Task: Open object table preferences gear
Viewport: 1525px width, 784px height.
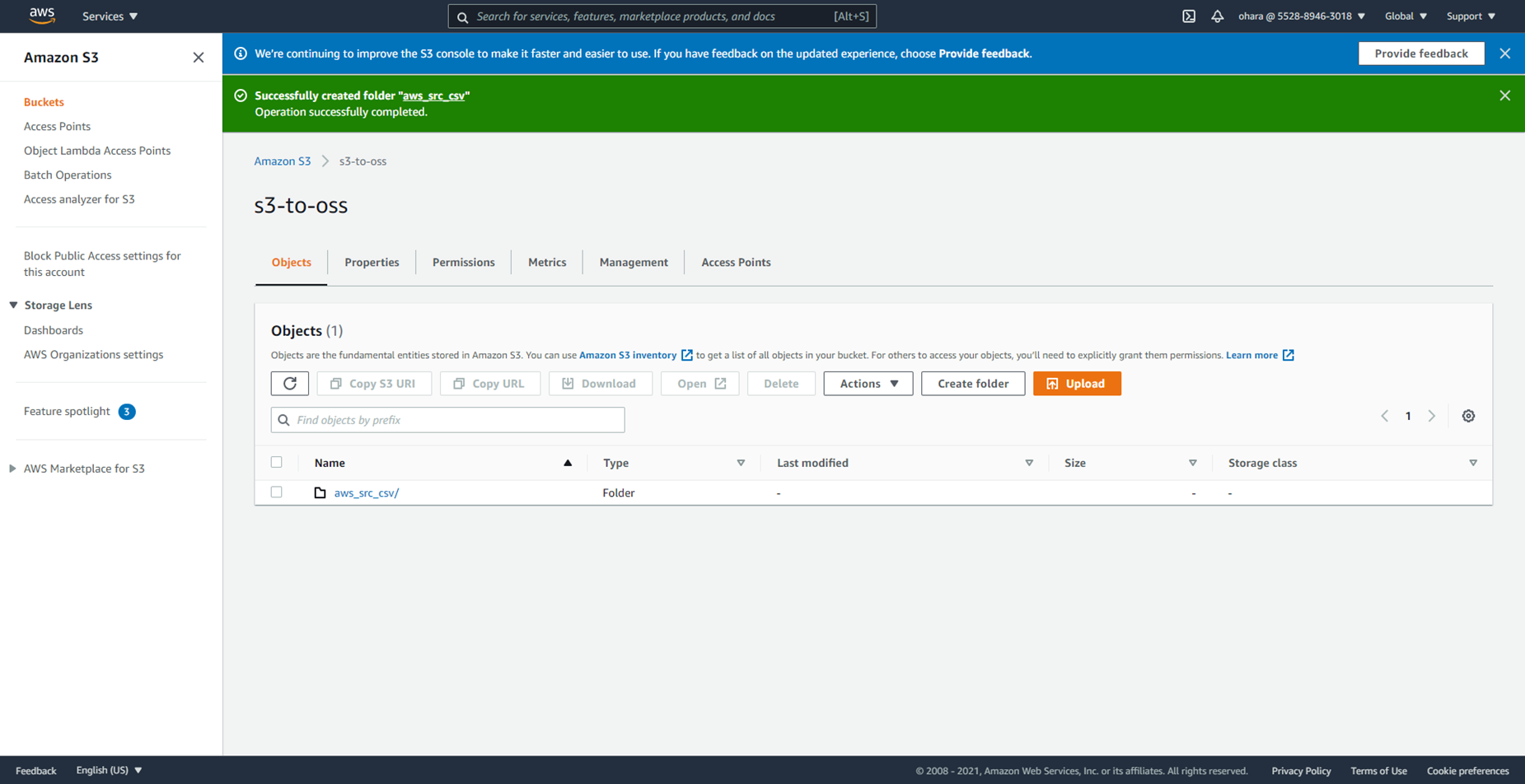Action: point(1468,416)
